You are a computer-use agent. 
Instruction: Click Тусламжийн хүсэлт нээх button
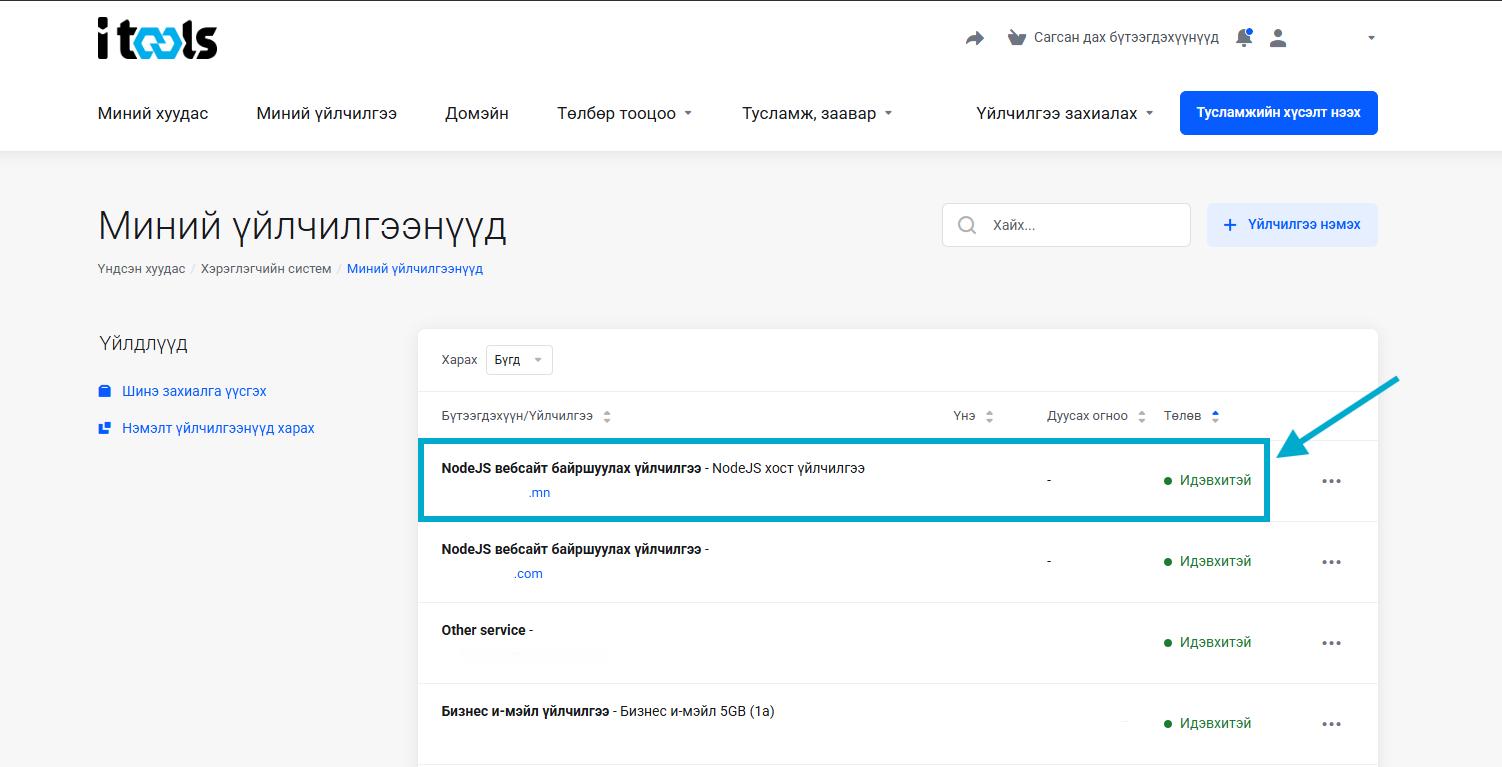(x=1279, y=113)
